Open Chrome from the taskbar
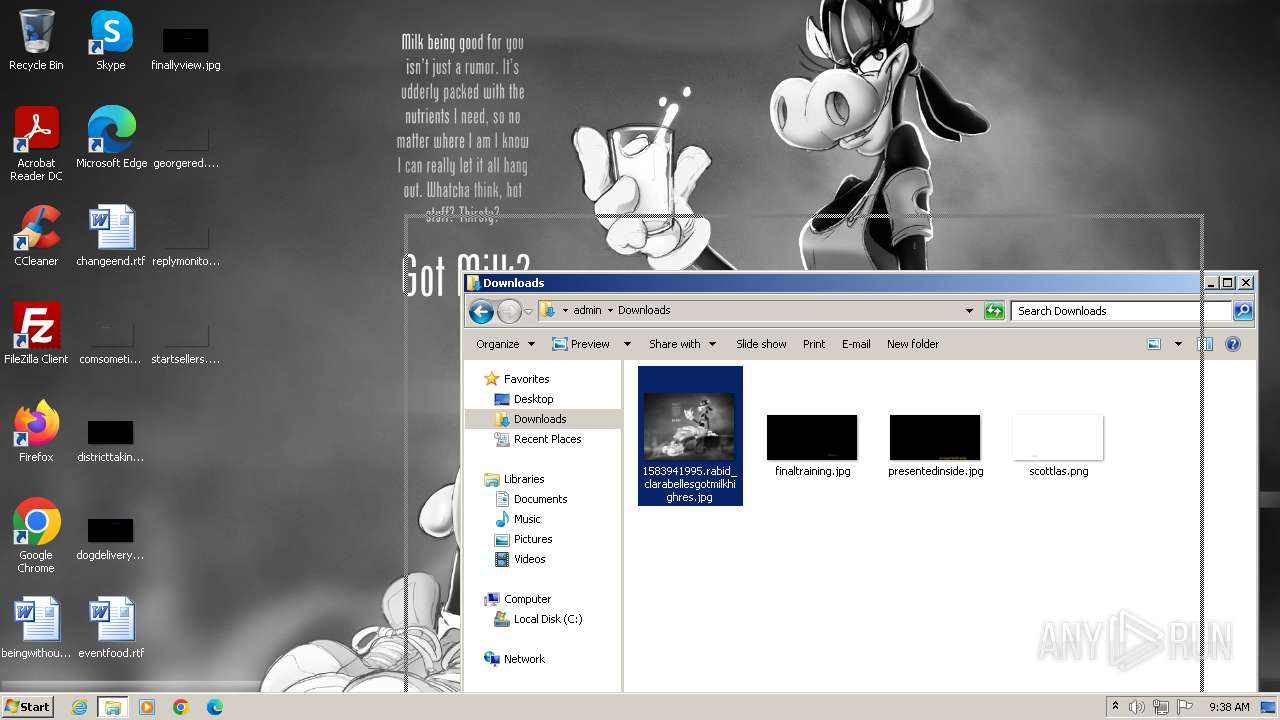 [x=181, y=707]
